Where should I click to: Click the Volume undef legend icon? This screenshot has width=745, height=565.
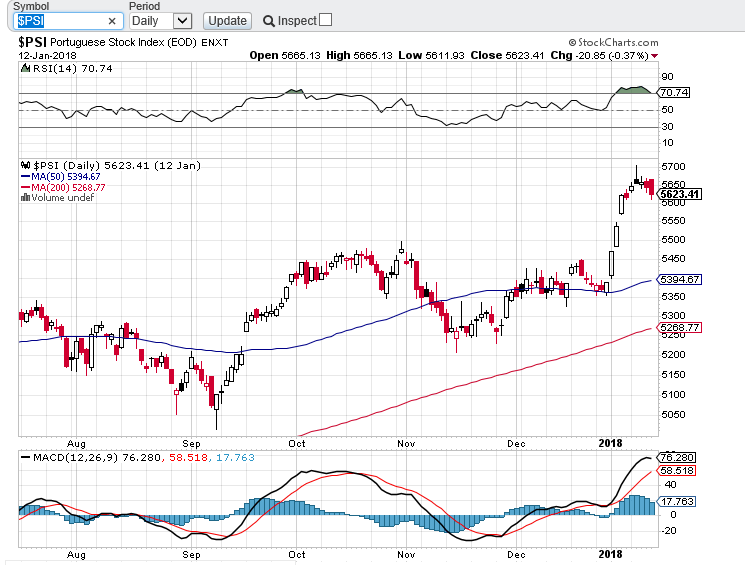click(x=26, y=198)
